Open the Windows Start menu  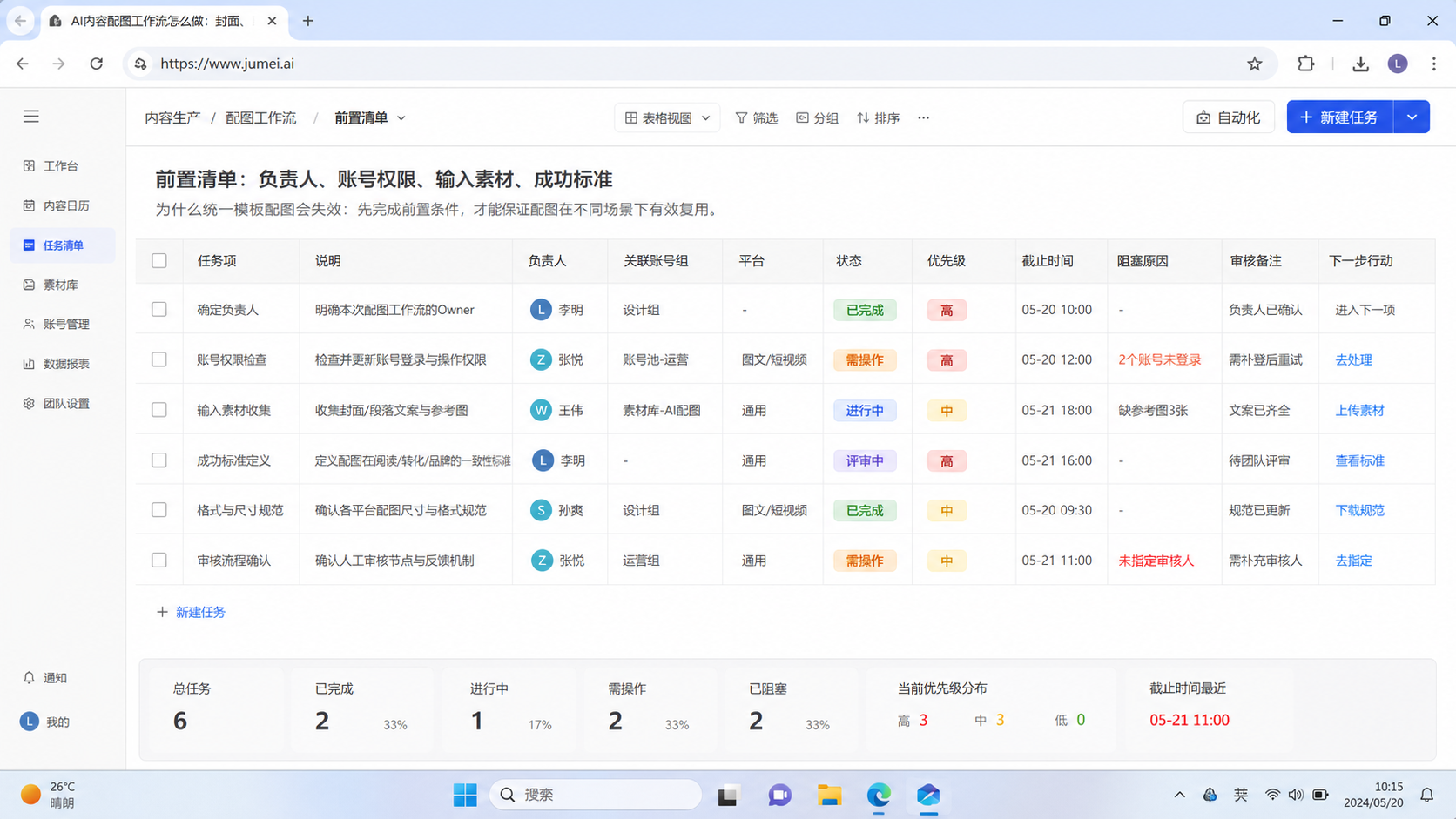click(465, 795)
